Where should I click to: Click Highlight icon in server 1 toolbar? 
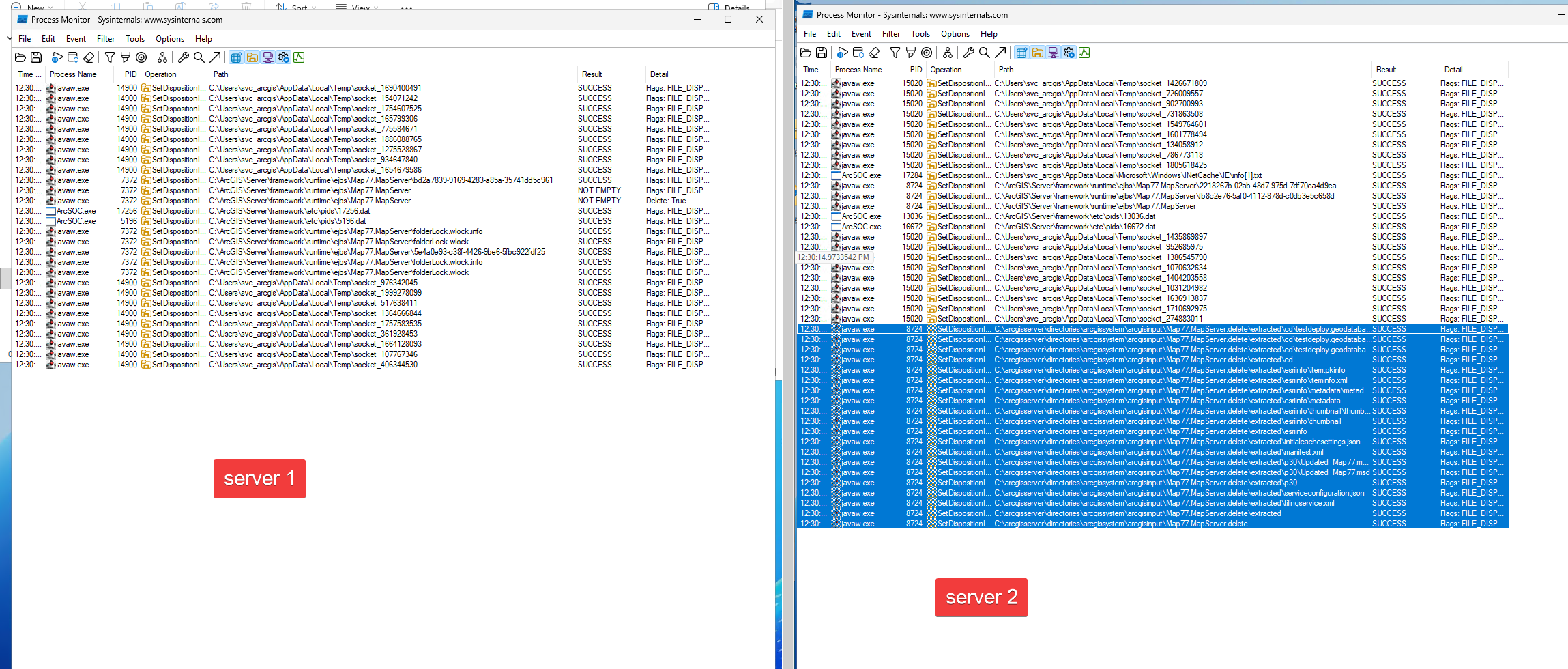tap(126, 57)
